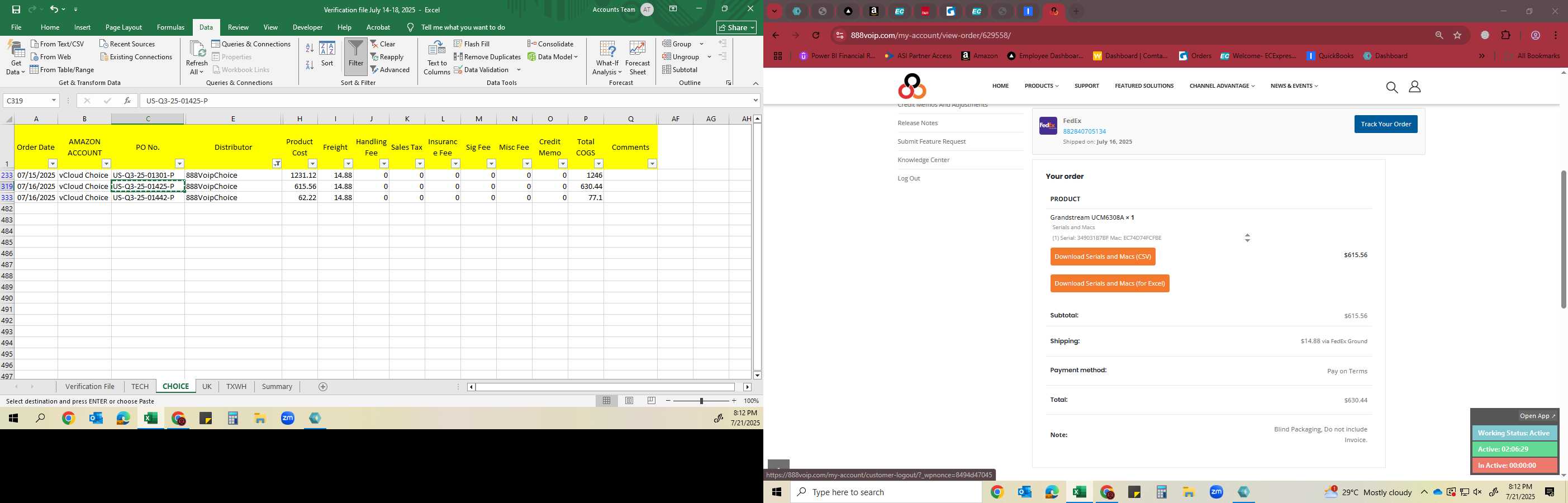Screen dimensions: 1568x503
Task: Click the Save icon in Excel title bar
Action: tap(16, 9)
